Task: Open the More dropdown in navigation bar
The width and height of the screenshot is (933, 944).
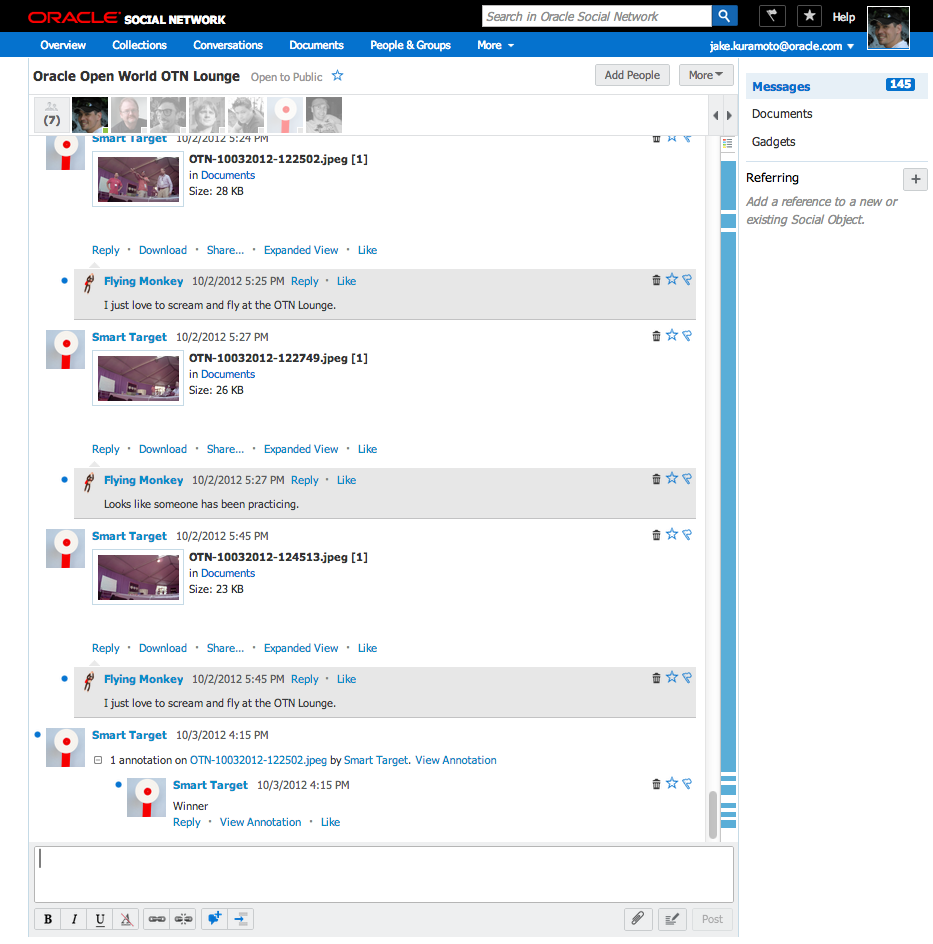Action: (495, 45)
